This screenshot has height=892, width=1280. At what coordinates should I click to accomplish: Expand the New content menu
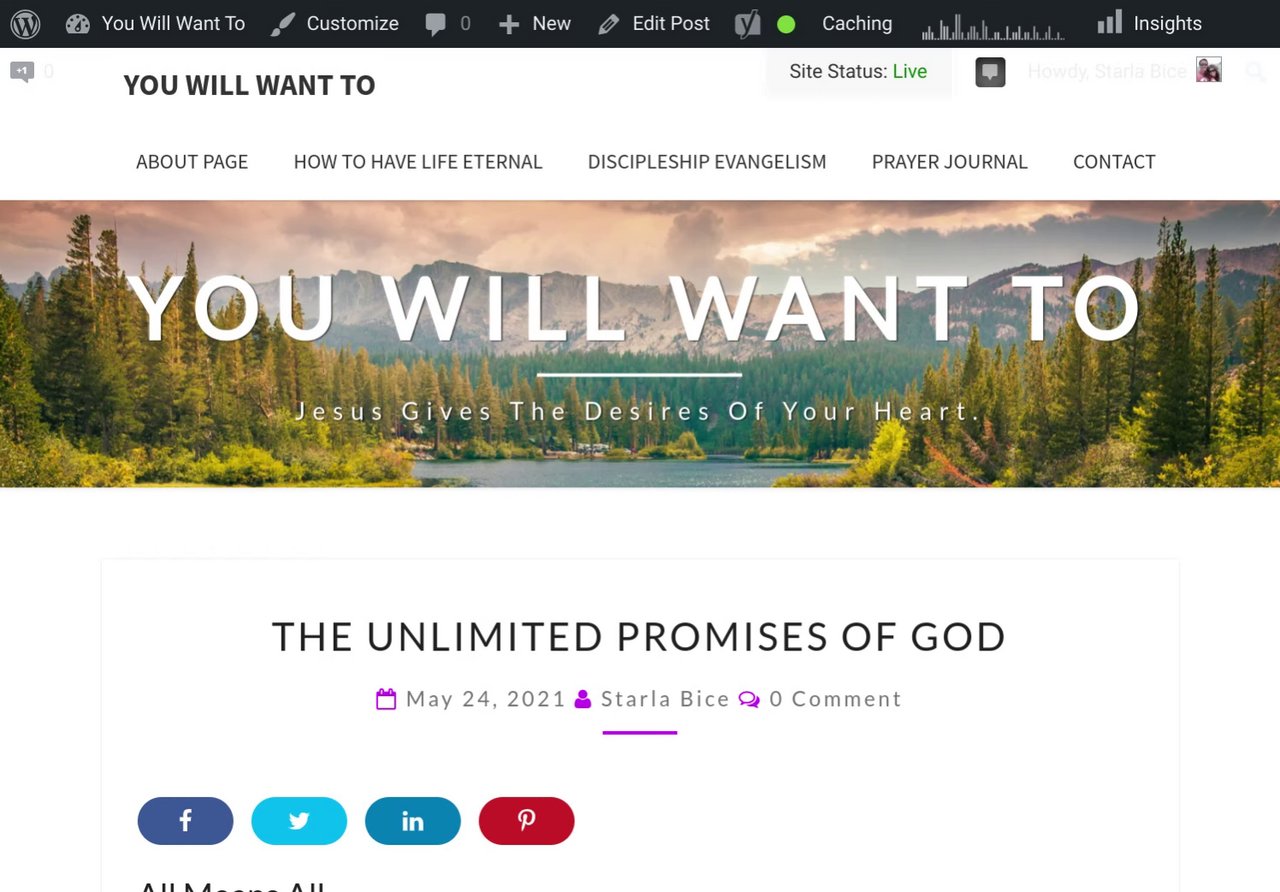point(535,24)
